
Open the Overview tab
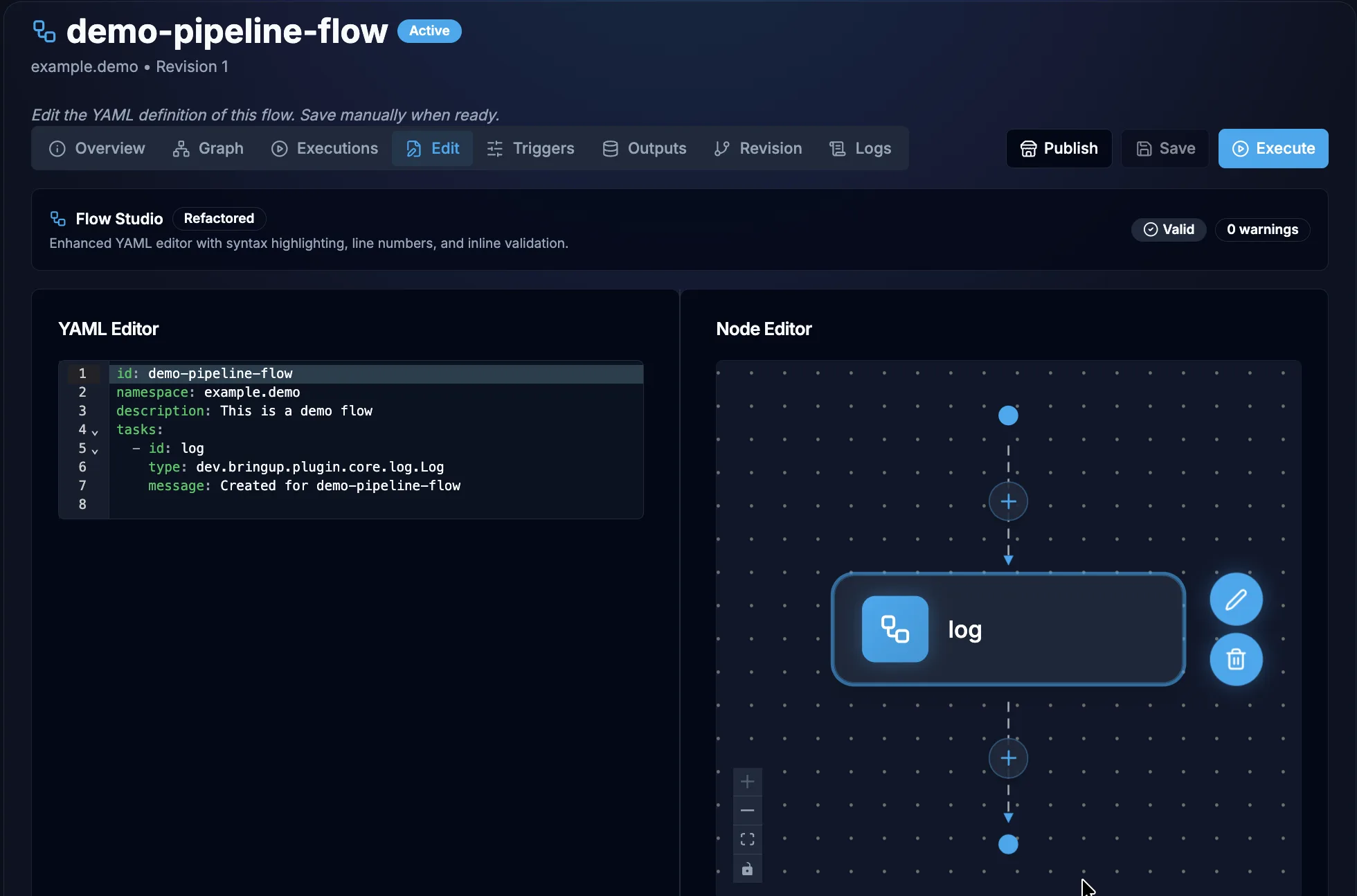coord(97,148)
